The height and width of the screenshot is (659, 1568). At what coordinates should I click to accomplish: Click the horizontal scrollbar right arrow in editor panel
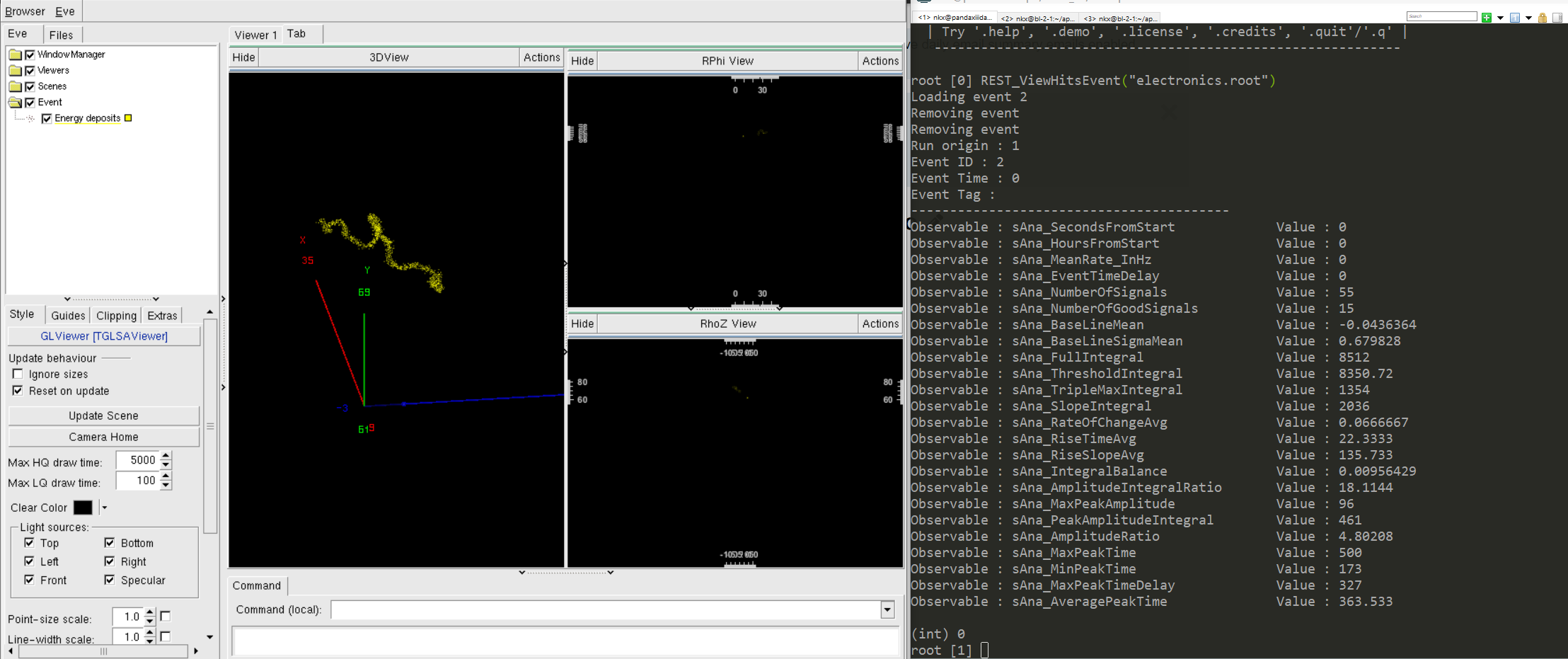tap(196, 651)
